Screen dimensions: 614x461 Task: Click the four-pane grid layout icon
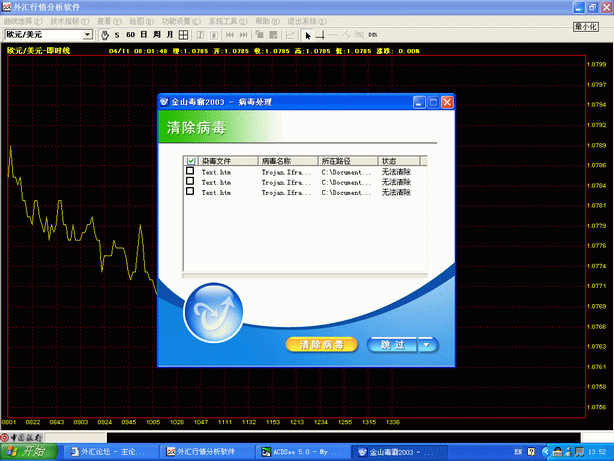pyautogui.click(x=183, y=35)
